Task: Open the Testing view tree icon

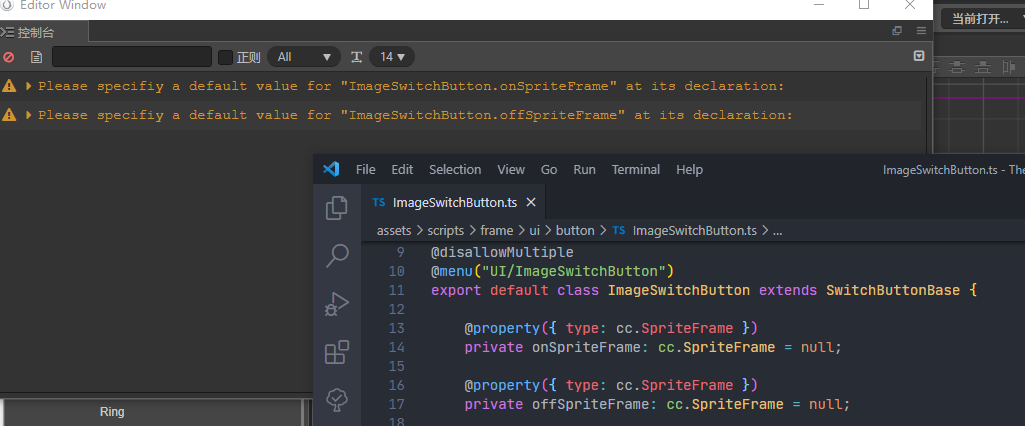Action: (x=337, y=400)
